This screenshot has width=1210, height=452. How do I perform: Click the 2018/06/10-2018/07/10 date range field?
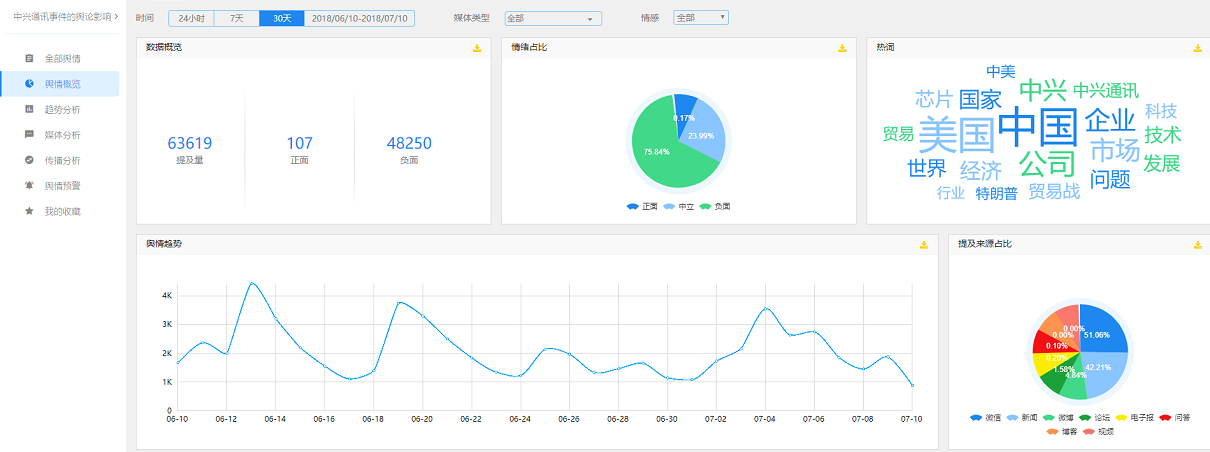(x=359, y=18)
